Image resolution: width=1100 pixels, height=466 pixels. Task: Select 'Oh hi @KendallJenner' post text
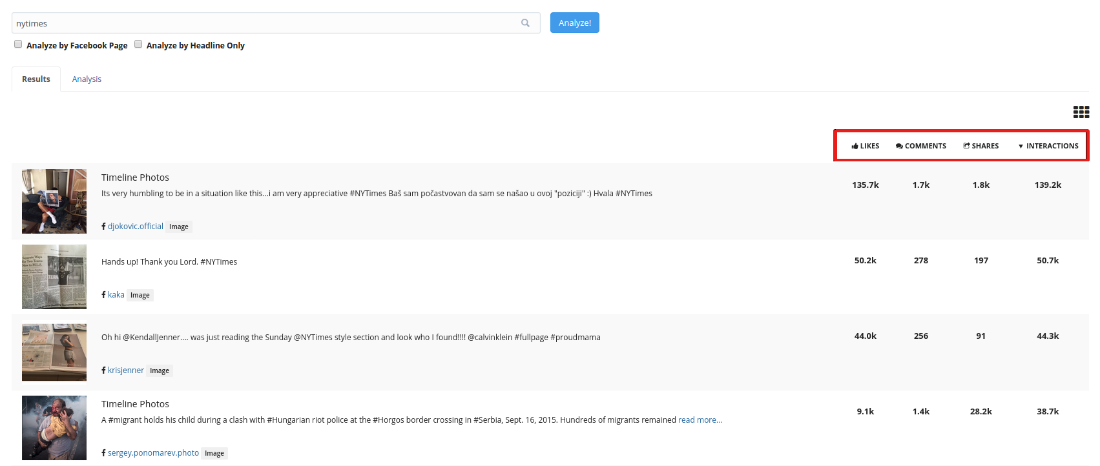click(351, 337)
